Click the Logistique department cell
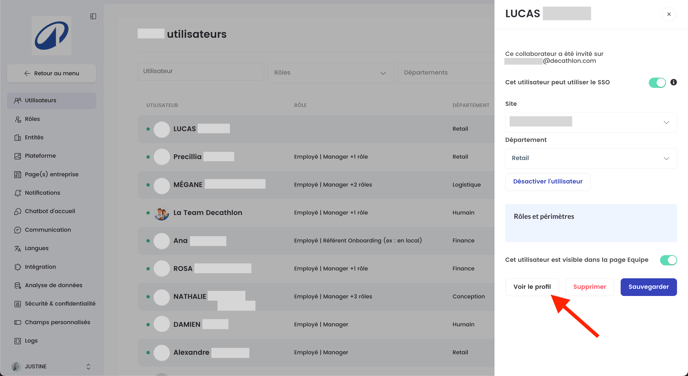This screenshot has height=376, width=688. click(x=466, y=185)
